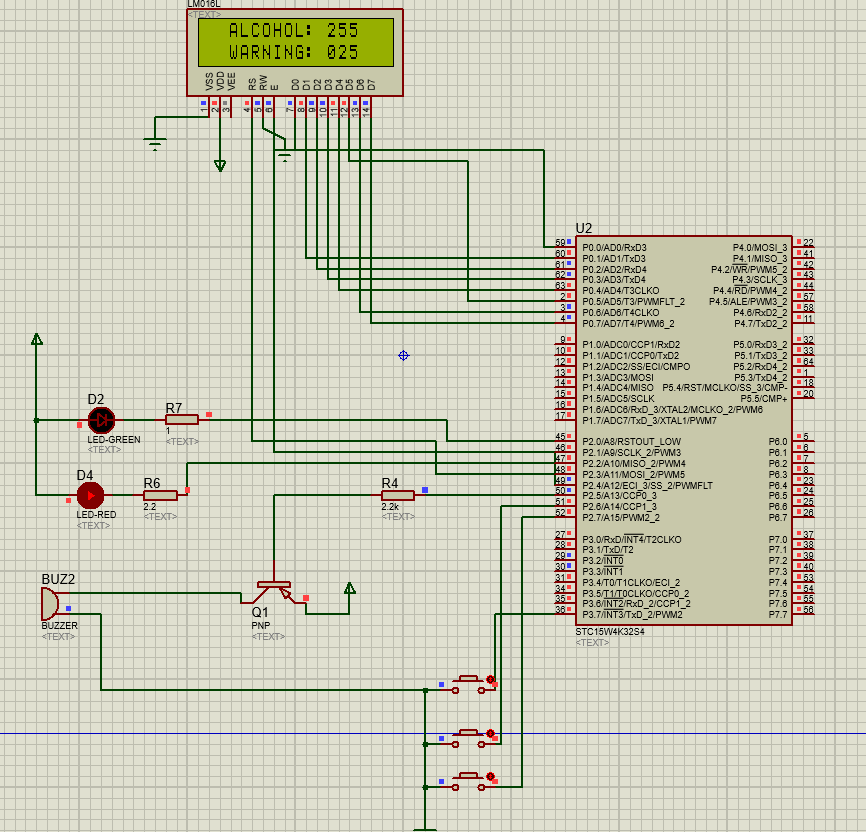The image size is (866, 832).
Task: Select resistor R4 in the schematic
Action: (398, 496)
